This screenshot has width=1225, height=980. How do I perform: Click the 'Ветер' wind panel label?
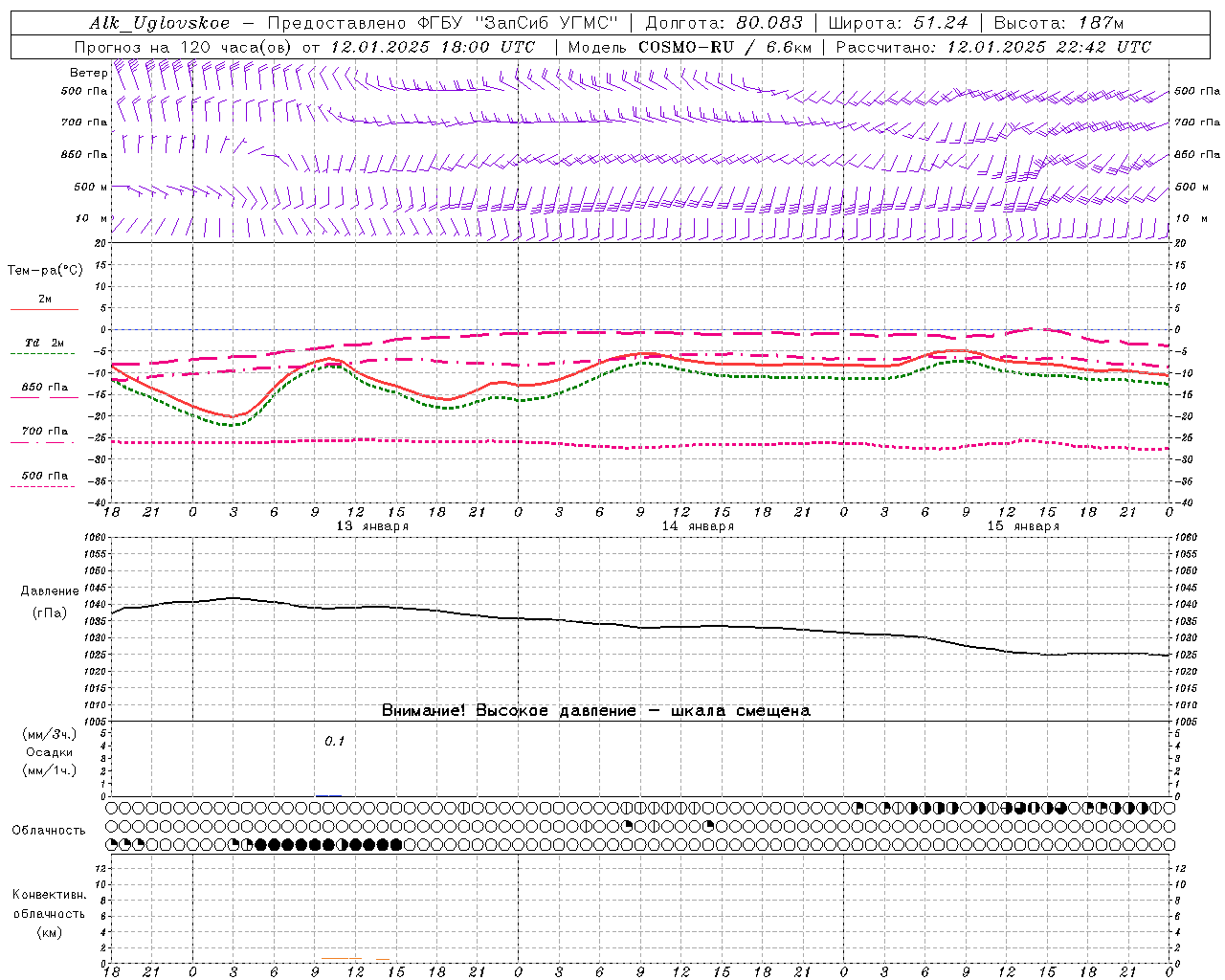point(88,73)
